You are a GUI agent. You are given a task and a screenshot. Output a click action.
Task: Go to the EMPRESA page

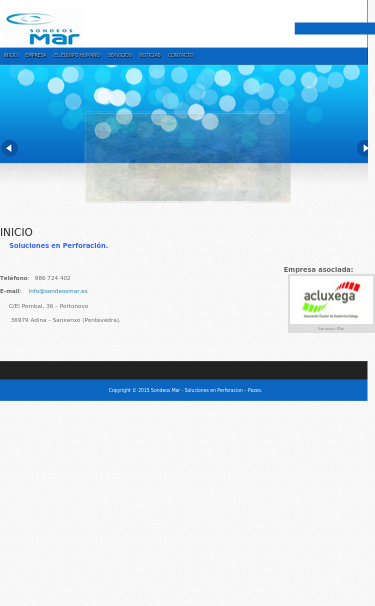point(36,56)
